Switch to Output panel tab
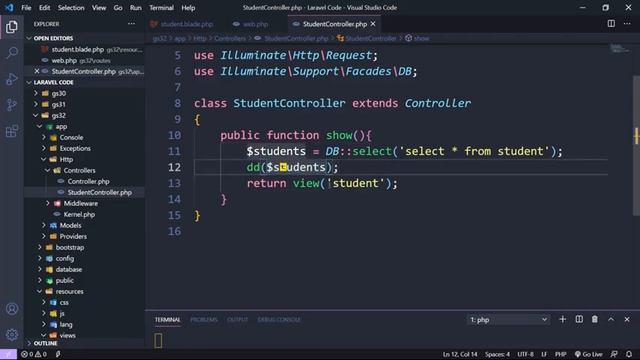This screenshot has height=360, width=640. coord(238,320)
